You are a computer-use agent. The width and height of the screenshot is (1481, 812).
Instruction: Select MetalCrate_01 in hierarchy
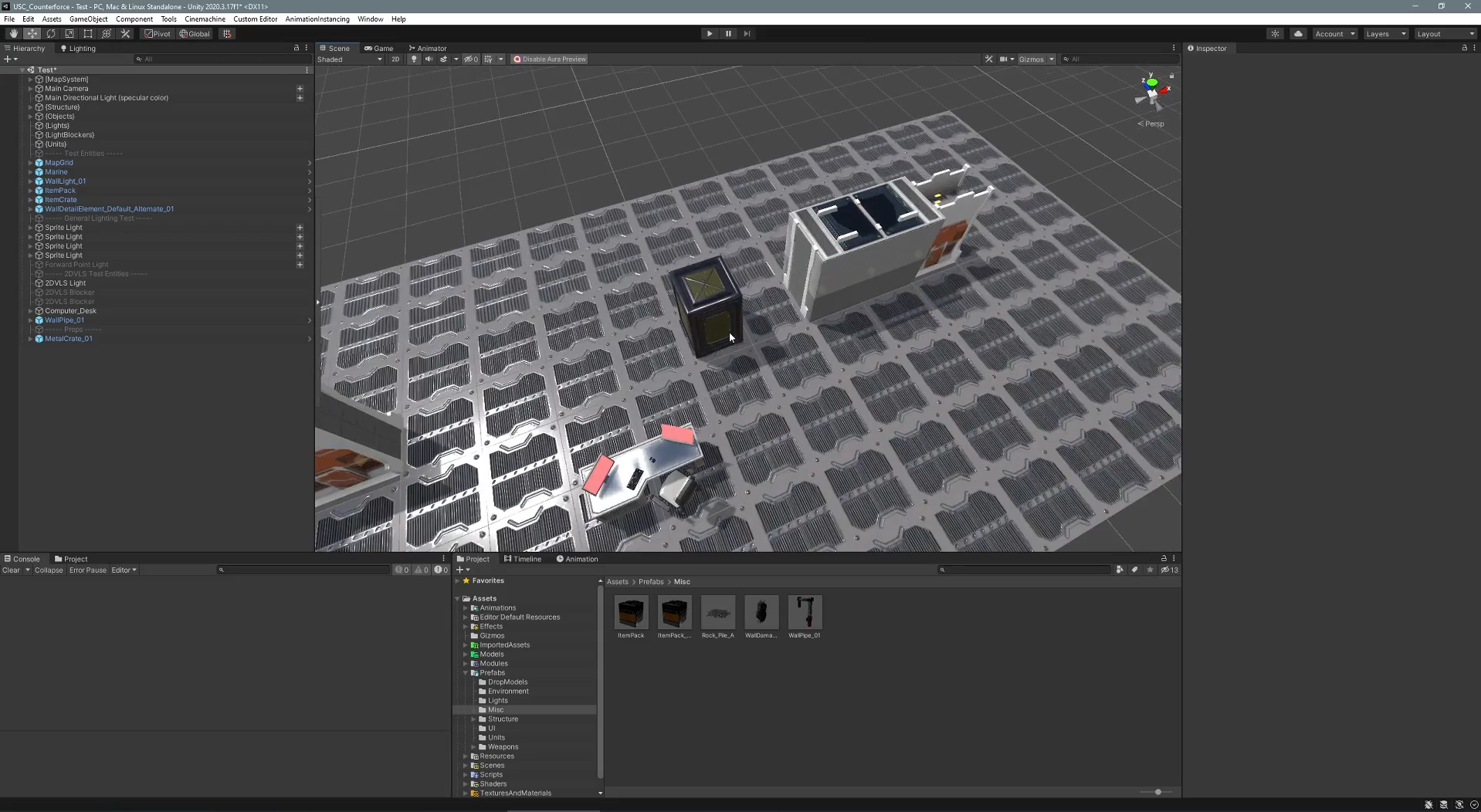click(x=69, y=339)
